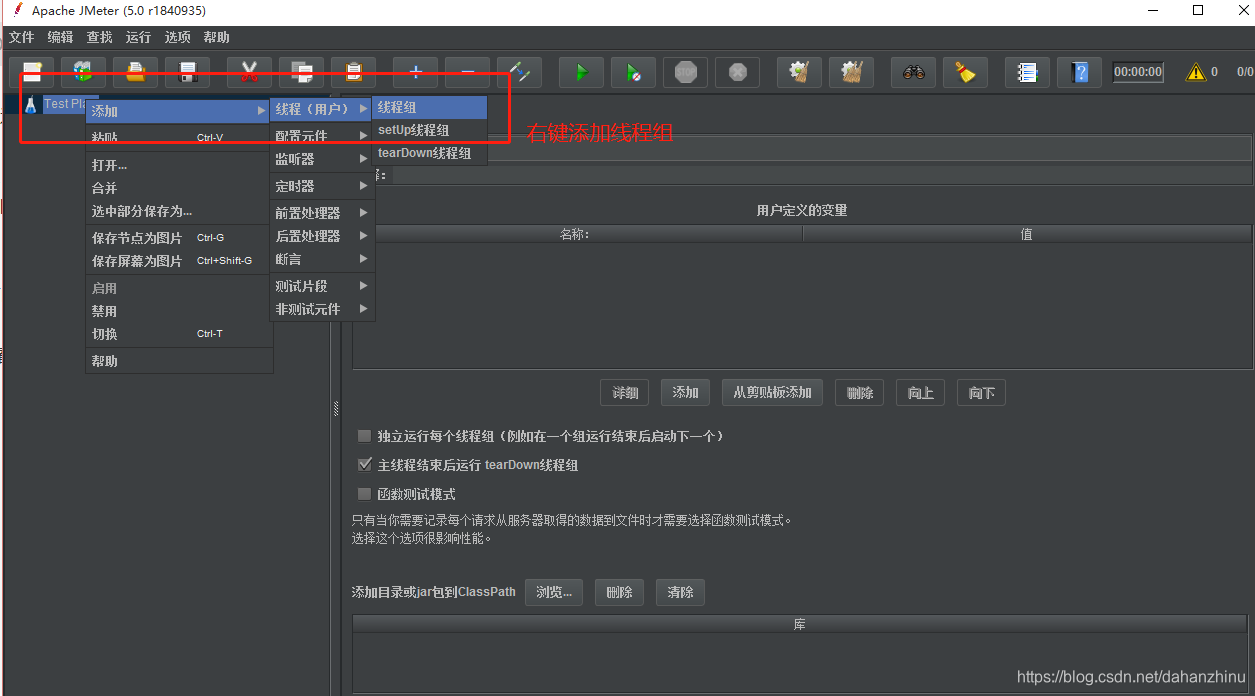This screenshot has width=1255, height=696.
Task: Save the test plan with floppy icon
Action: 187,72
